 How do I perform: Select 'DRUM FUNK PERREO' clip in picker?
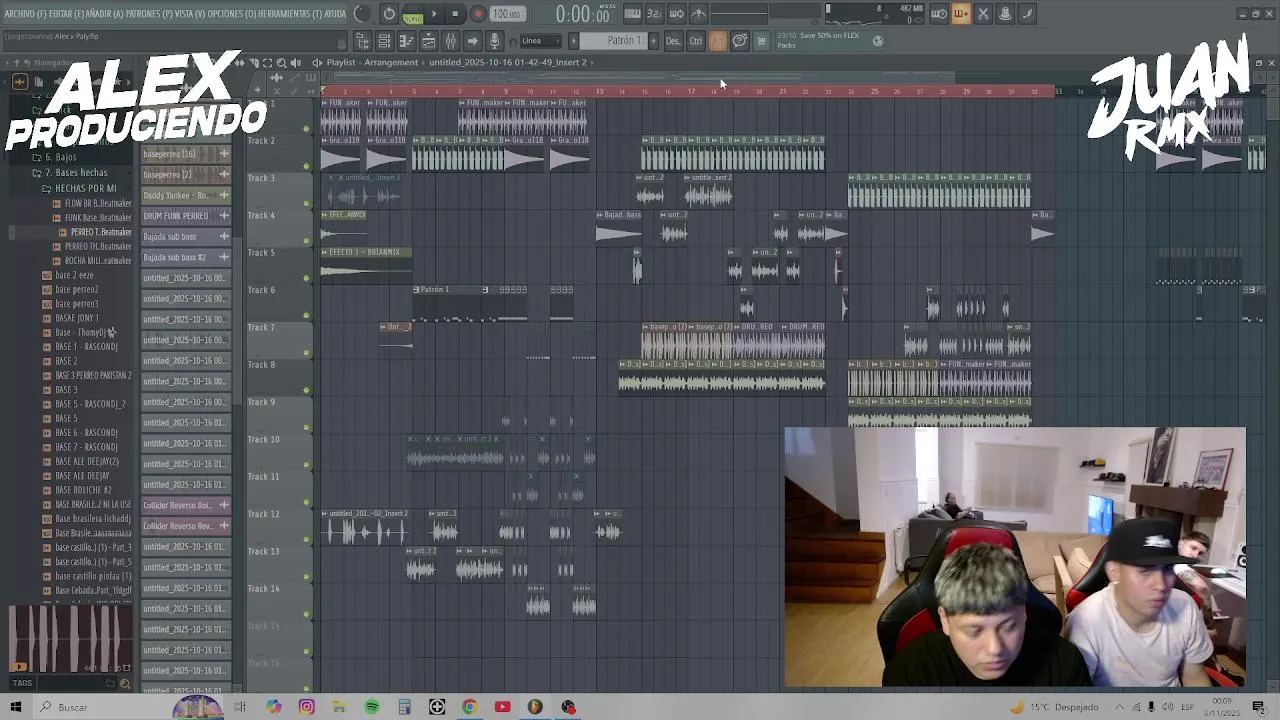186,216
